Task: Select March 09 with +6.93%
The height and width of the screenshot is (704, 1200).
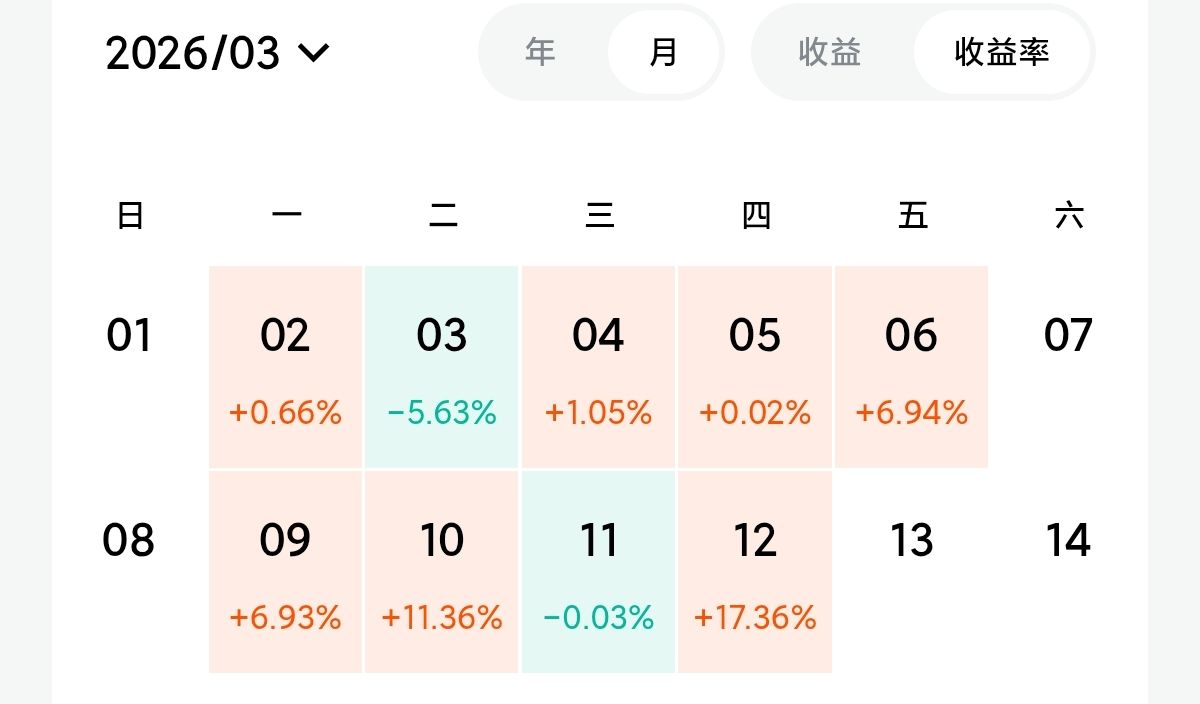Action: (x=285, y=572)
